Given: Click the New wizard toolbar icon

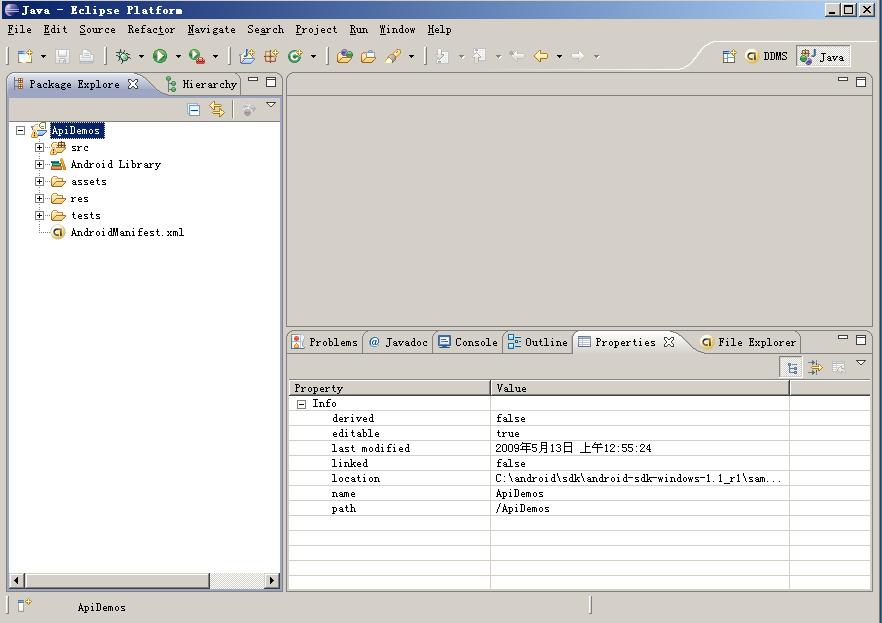Looking at the screenshot, I should coord(25,56).
